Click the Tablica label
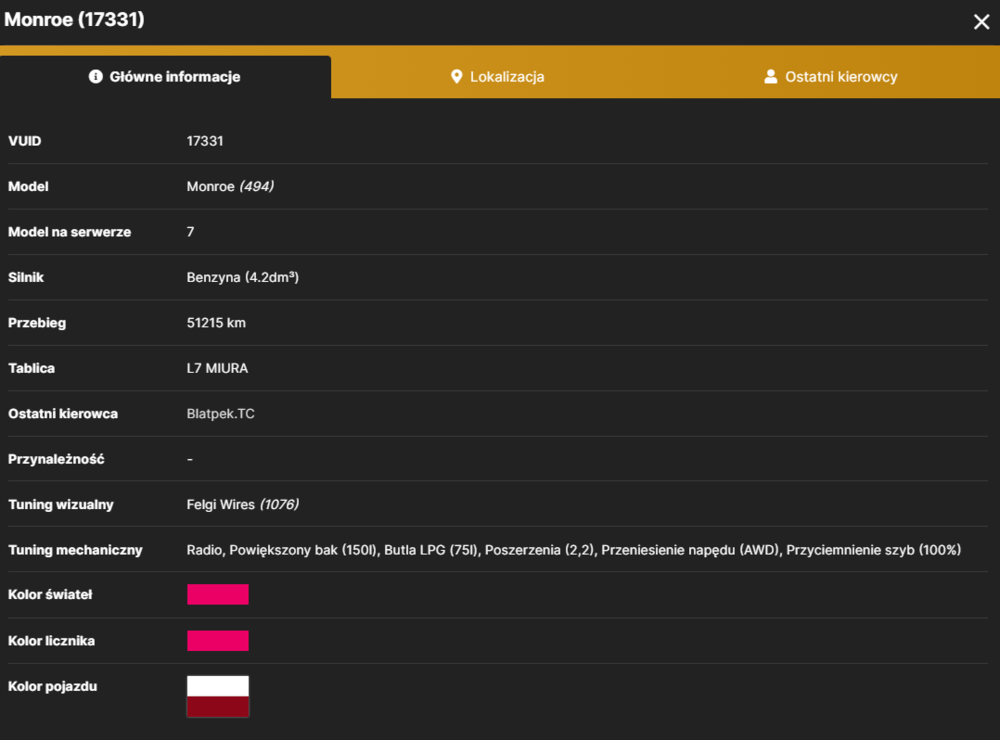The height and width of the screenshot is (740, 1000). click(31, 368)
